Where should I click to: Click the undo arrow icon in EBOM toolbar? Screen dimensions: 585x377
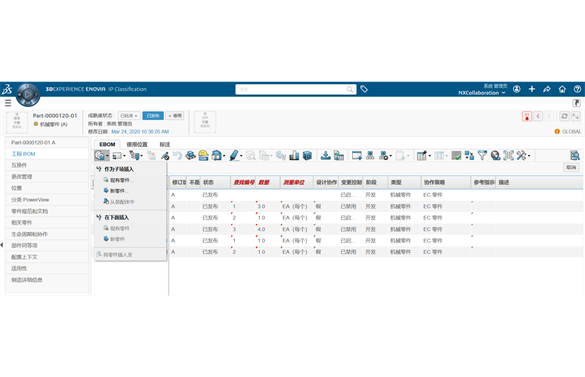pos(177,155)
